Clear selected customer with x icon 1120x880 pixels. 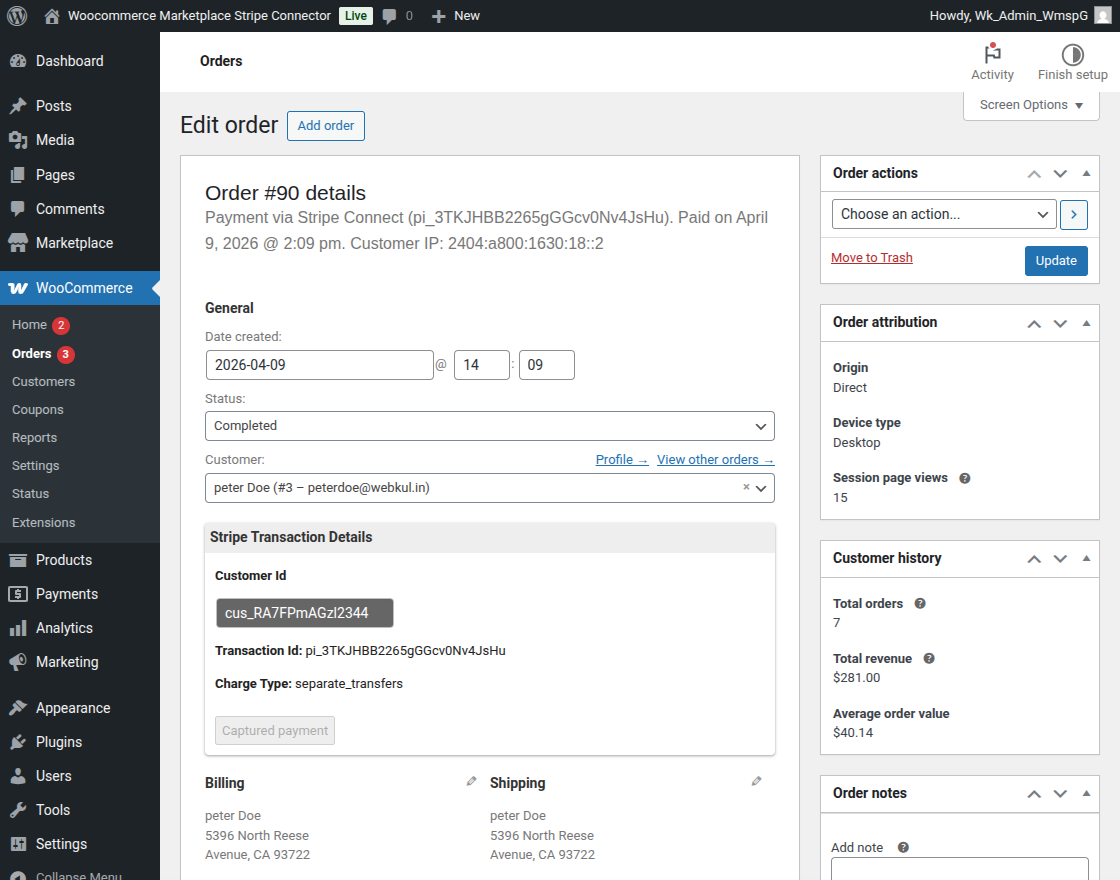click(x=746, y=487)
